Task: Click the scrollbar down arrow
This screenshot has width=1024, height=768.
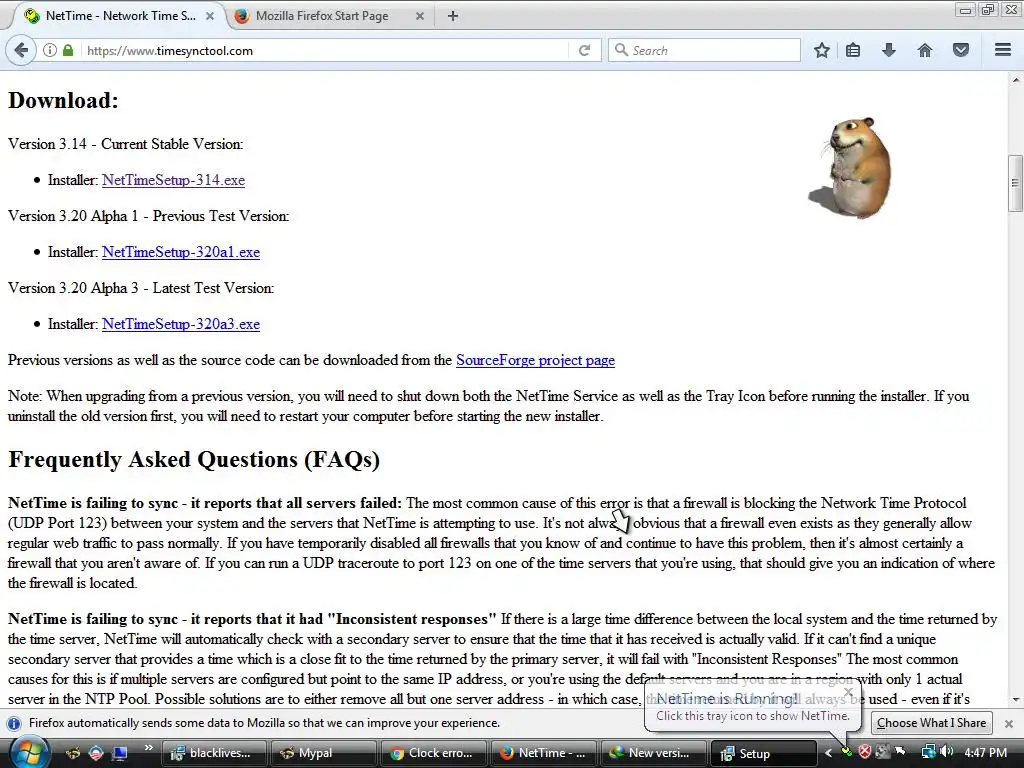Action: tap(1015, 700)
